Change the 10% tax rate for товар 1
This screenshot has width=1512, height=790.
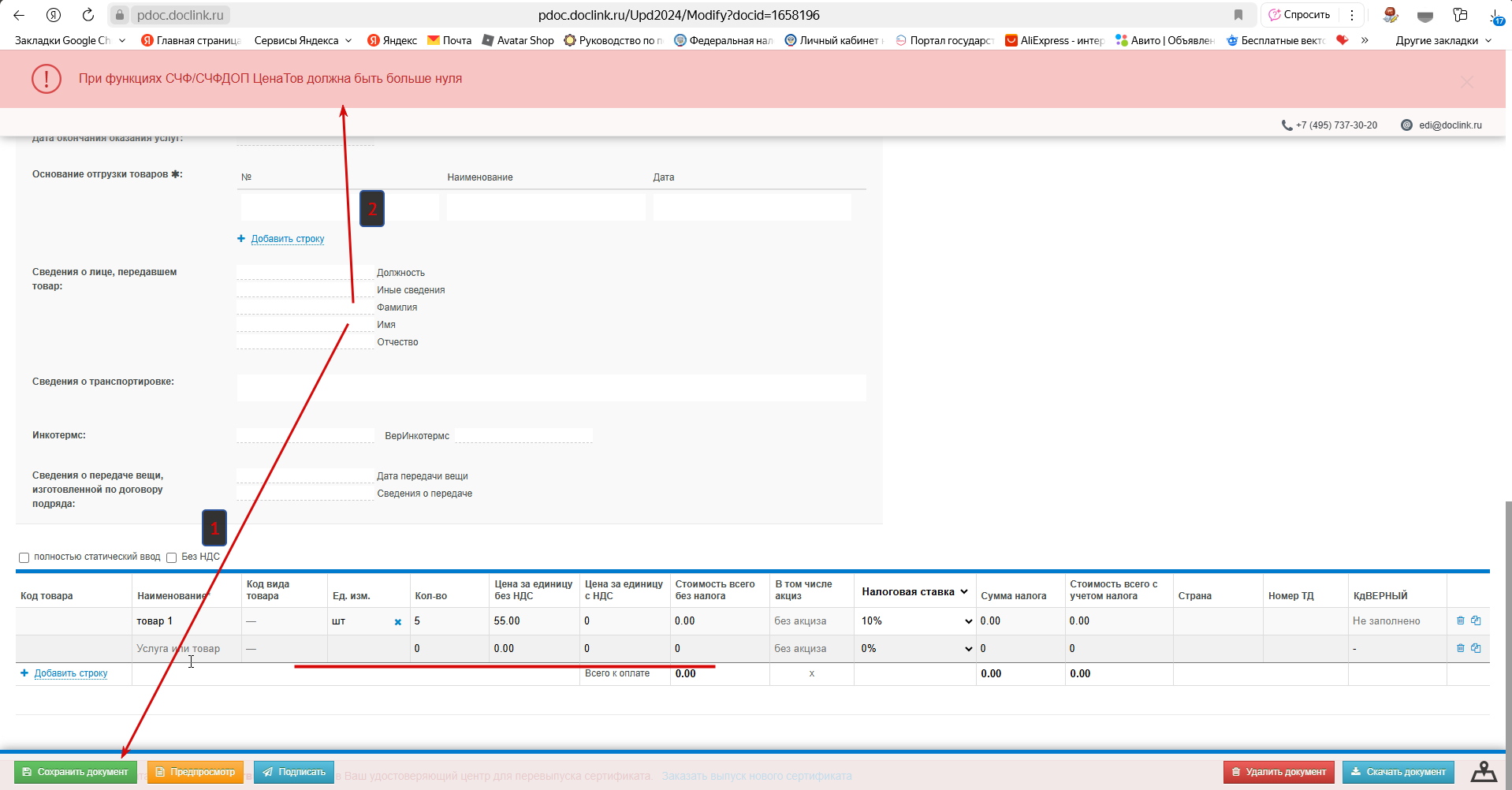[915, 621]
